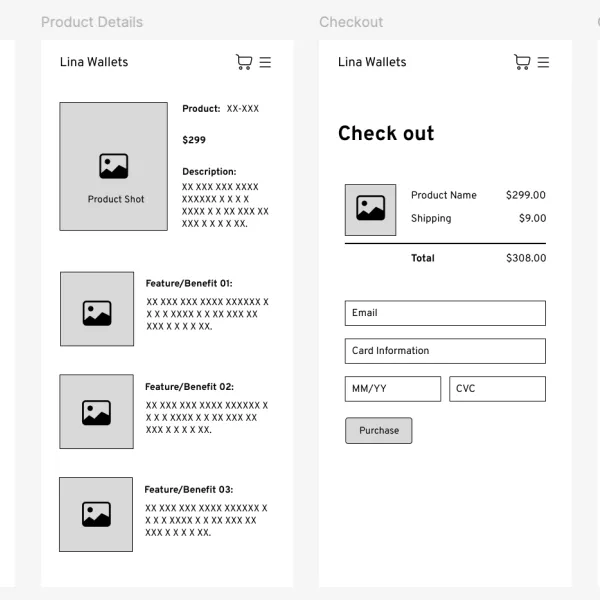This screenshot has height=600, width=600.
Task: Click the Check out heading
Action: pos(386,133)
